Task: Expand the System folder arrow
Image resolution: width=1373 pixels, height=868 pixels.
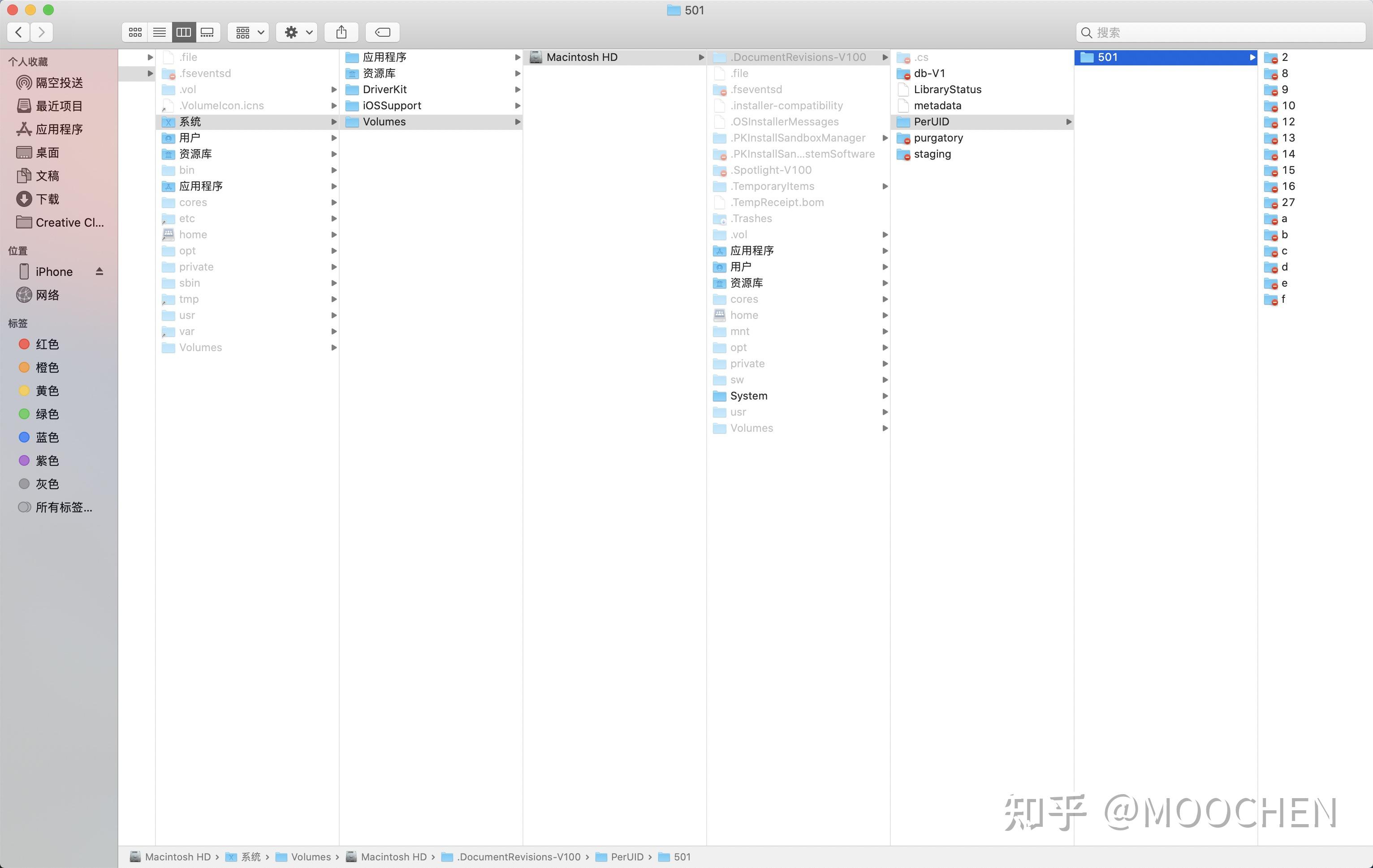Action: tap(885, 396)
